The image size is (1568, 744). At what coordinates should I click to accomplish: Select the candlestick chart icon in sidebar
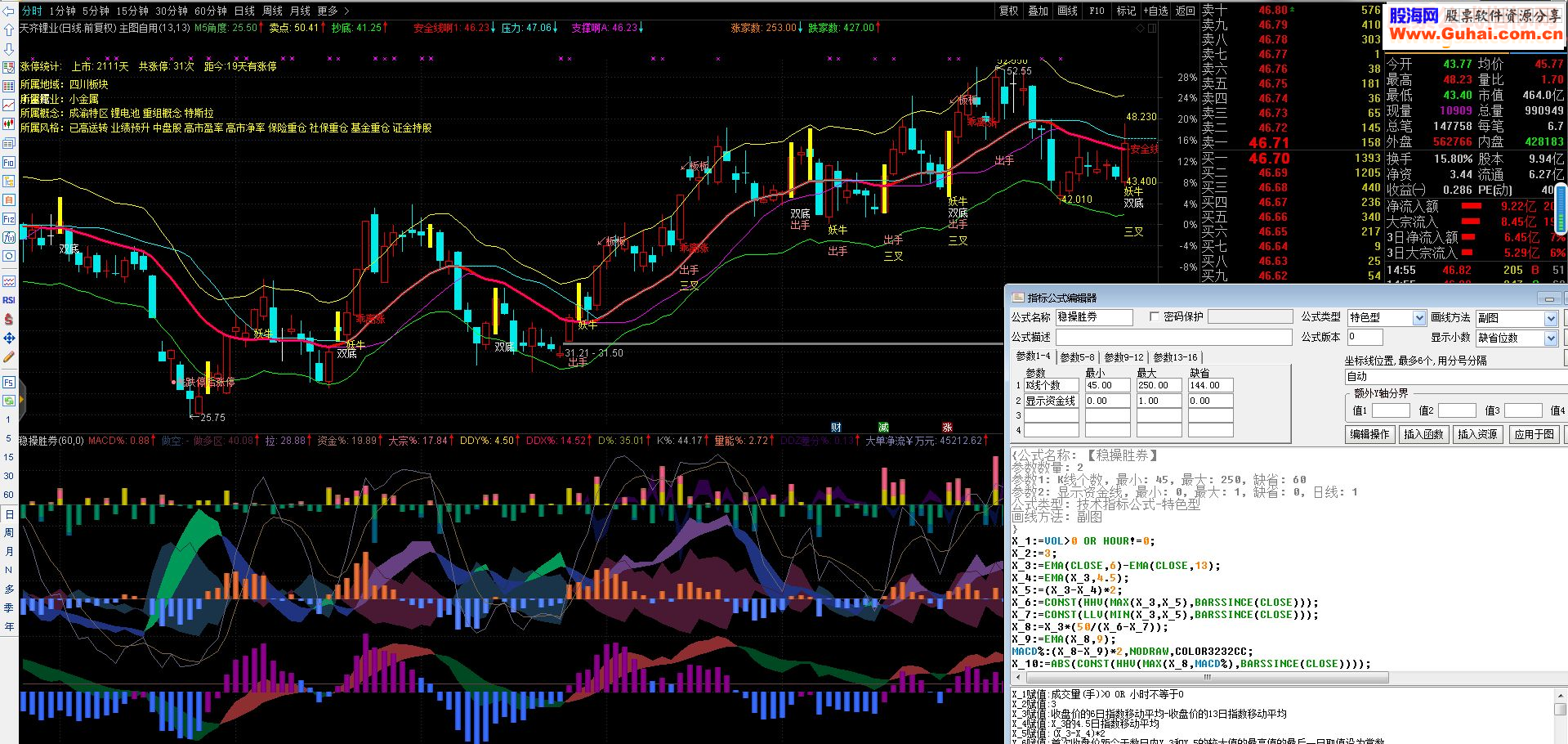point(9,124)
